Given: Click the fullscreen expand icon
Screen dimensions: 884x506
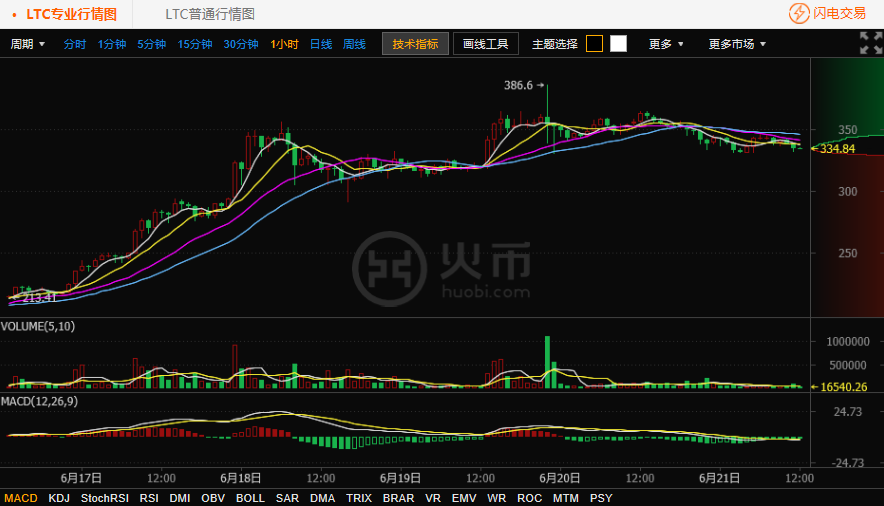Looking at the screenshot, I should tap(870, 43).
